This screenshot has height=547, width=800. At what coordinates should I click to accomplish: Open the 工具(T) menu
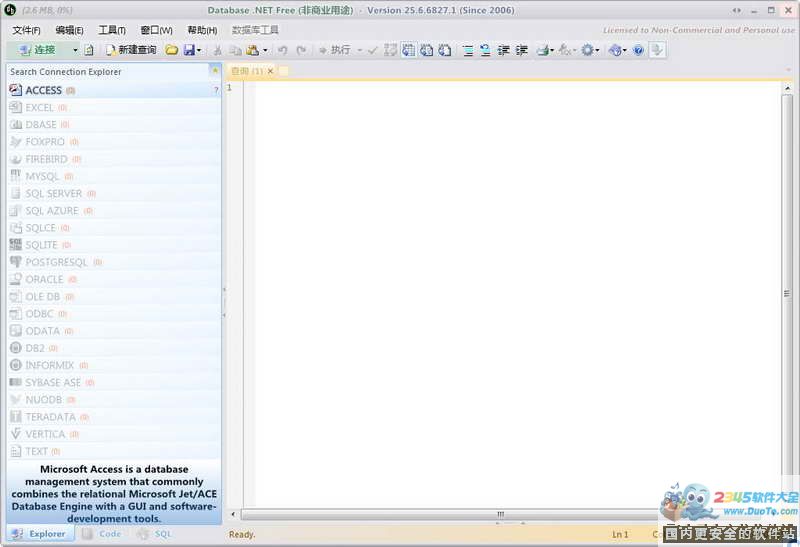pyautogui.click(x=112, y=30)
